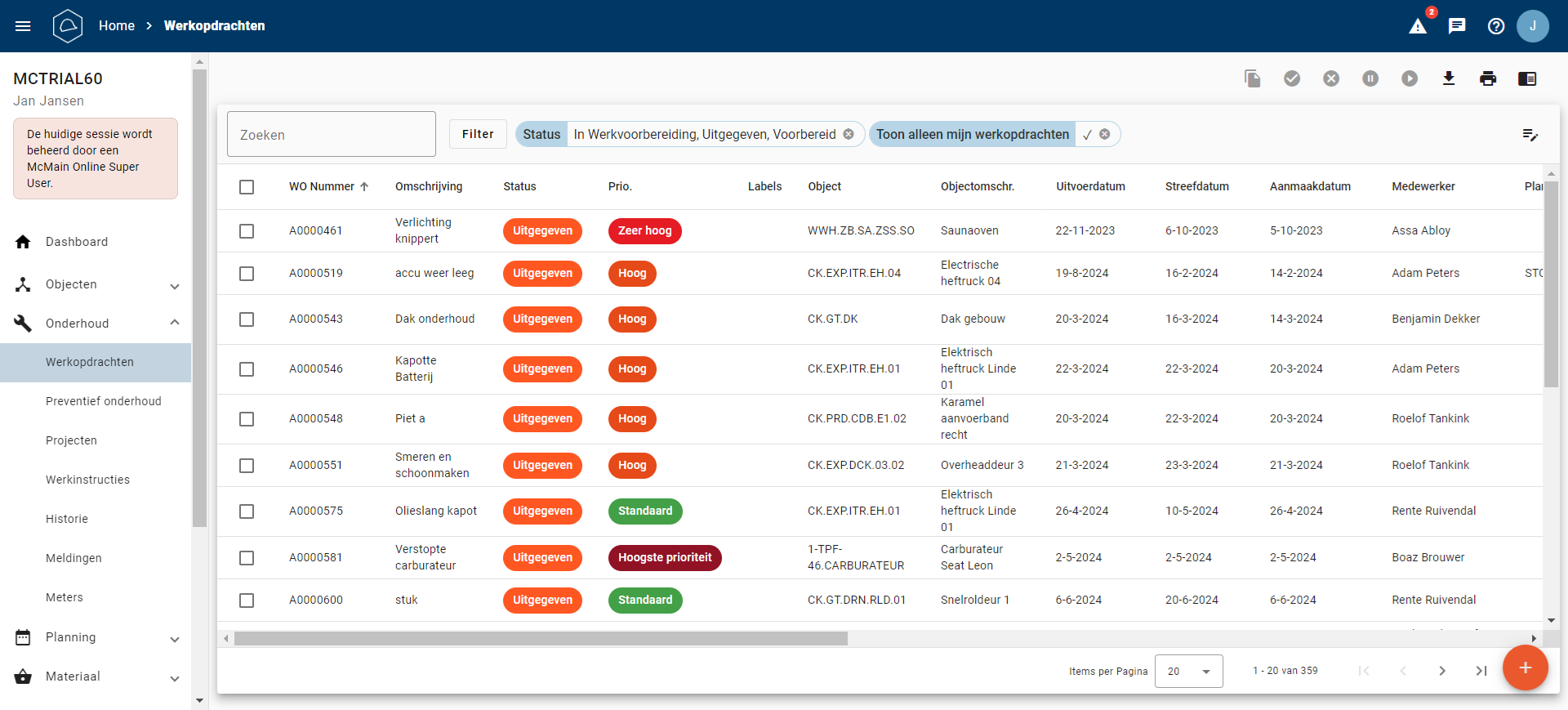The image size is (1568, 710).
Task: Open the Items per Pagina dropdown
Action: [1188, 672]
